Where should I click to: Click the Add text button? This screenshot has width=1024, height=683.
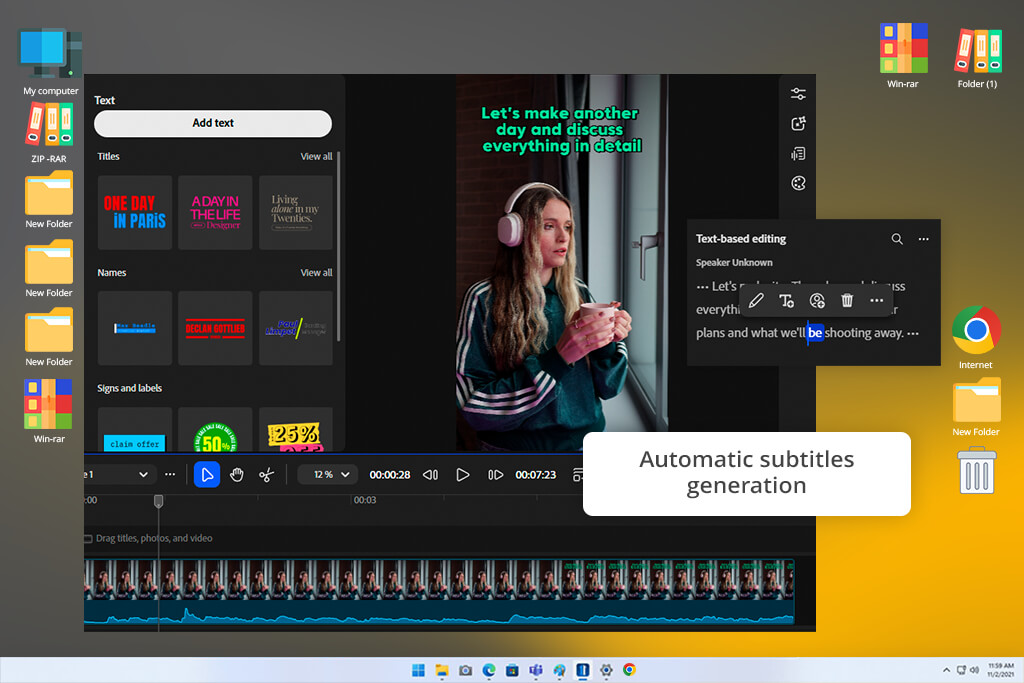(213, 123)
